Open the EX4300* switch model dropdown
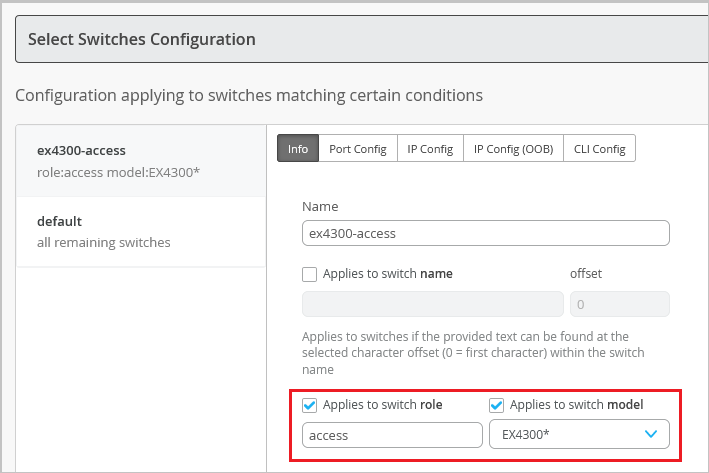Image resolution: width=709 pixels, height=473 pixels. pyautogui.click(x=578, y=434)
